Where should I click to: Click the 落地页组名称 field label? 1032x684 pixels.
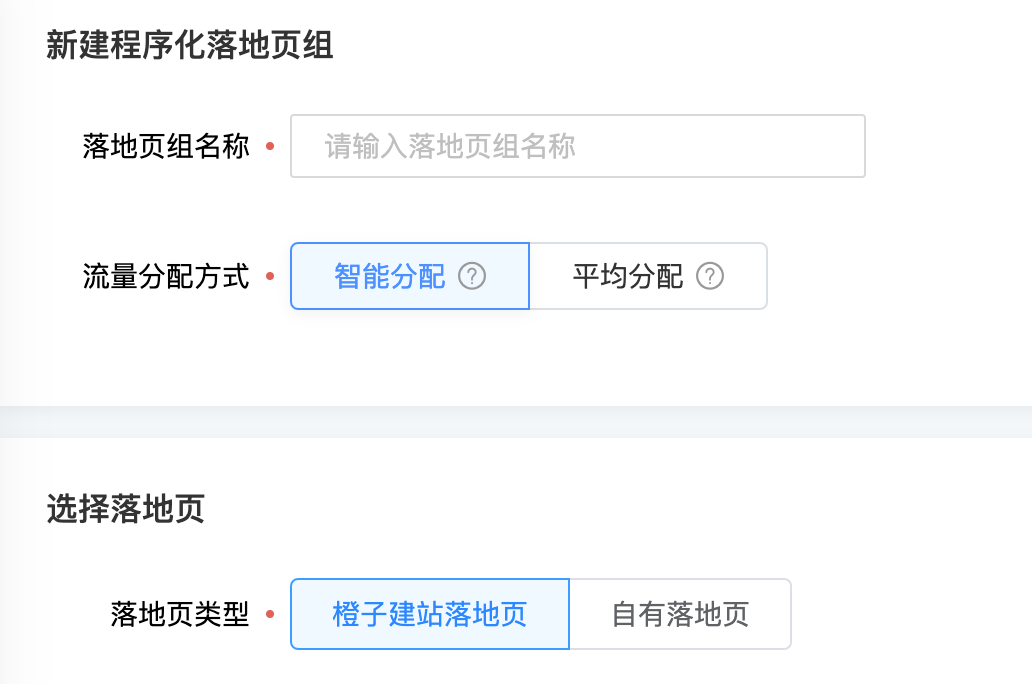(x=166, y=147)
